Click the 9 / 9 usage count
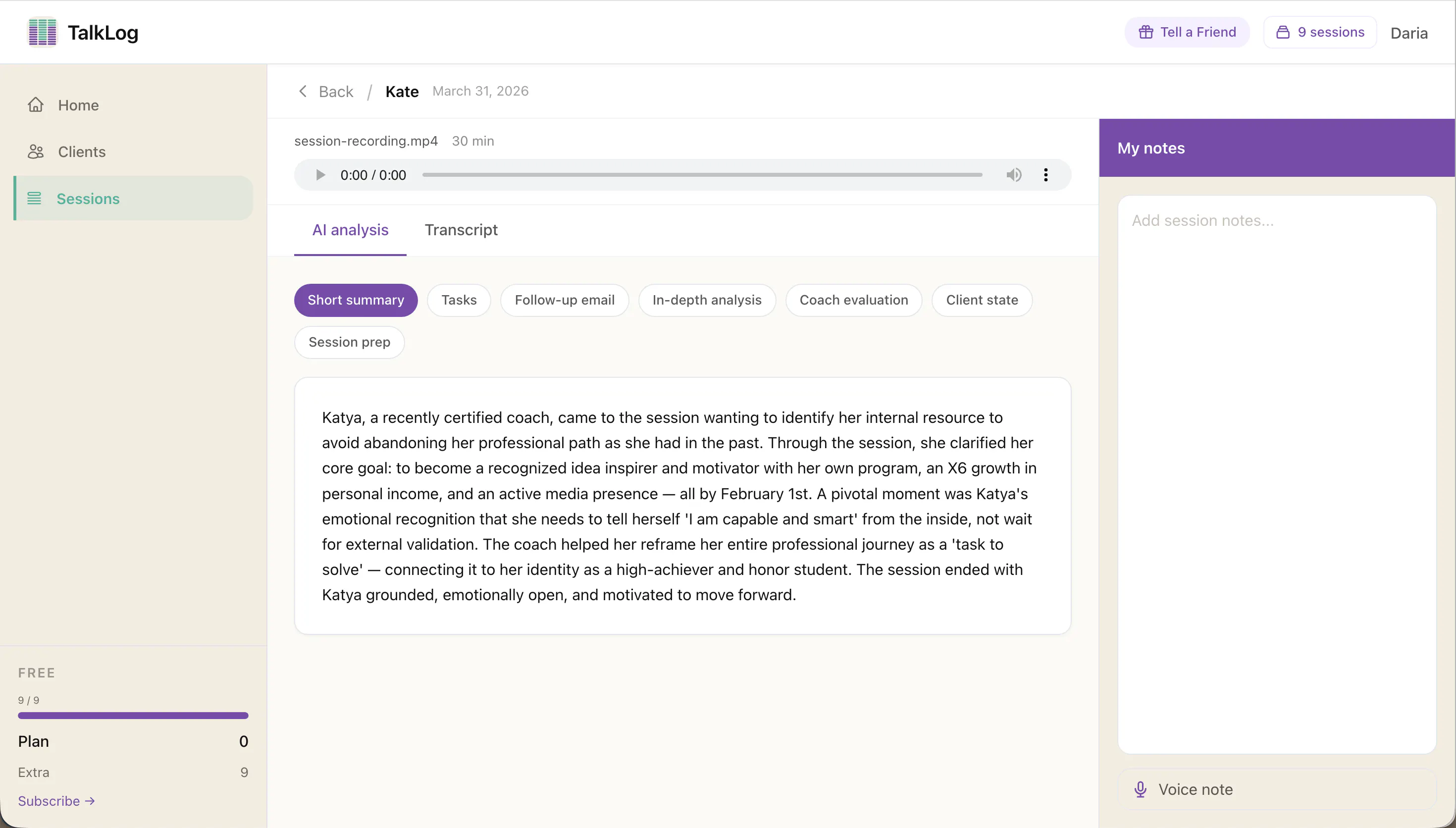The height and width of the screenshot is (828, 1456). pyautogui.click(x=28, y=700)
